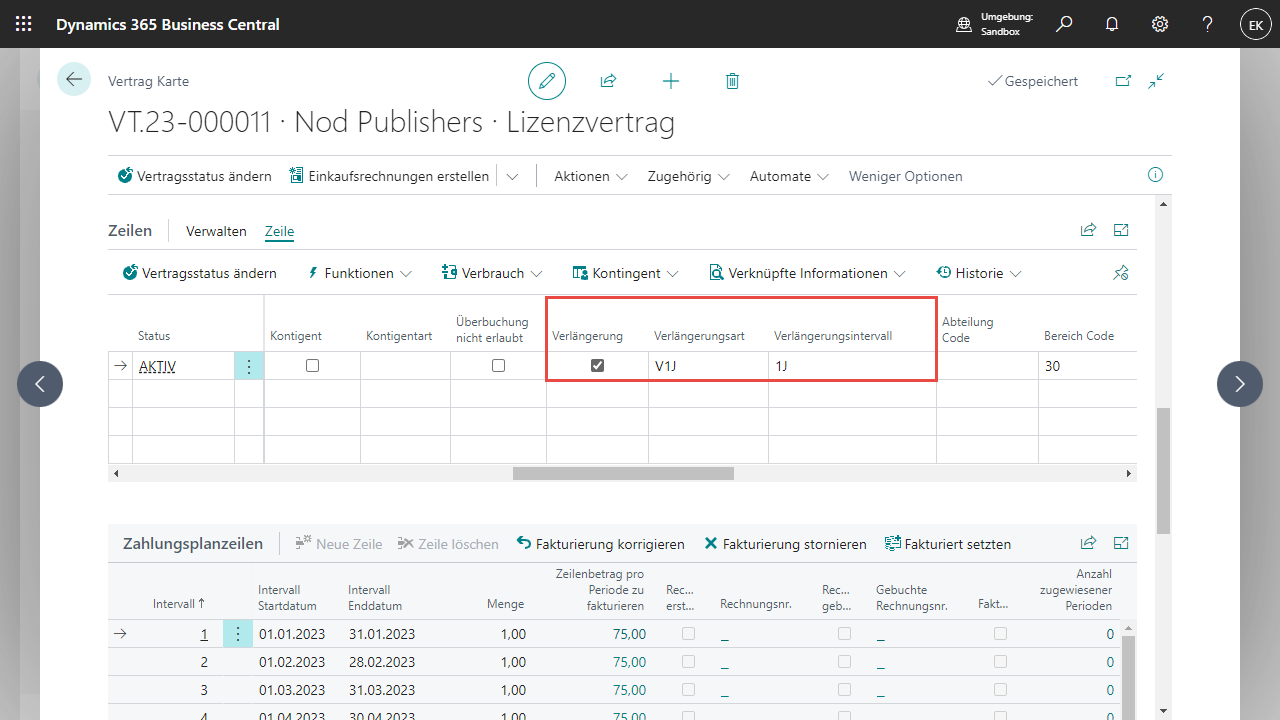Open the Zugehörig menu
Screen dimensions: 1280x720
(x=689, y=176)
